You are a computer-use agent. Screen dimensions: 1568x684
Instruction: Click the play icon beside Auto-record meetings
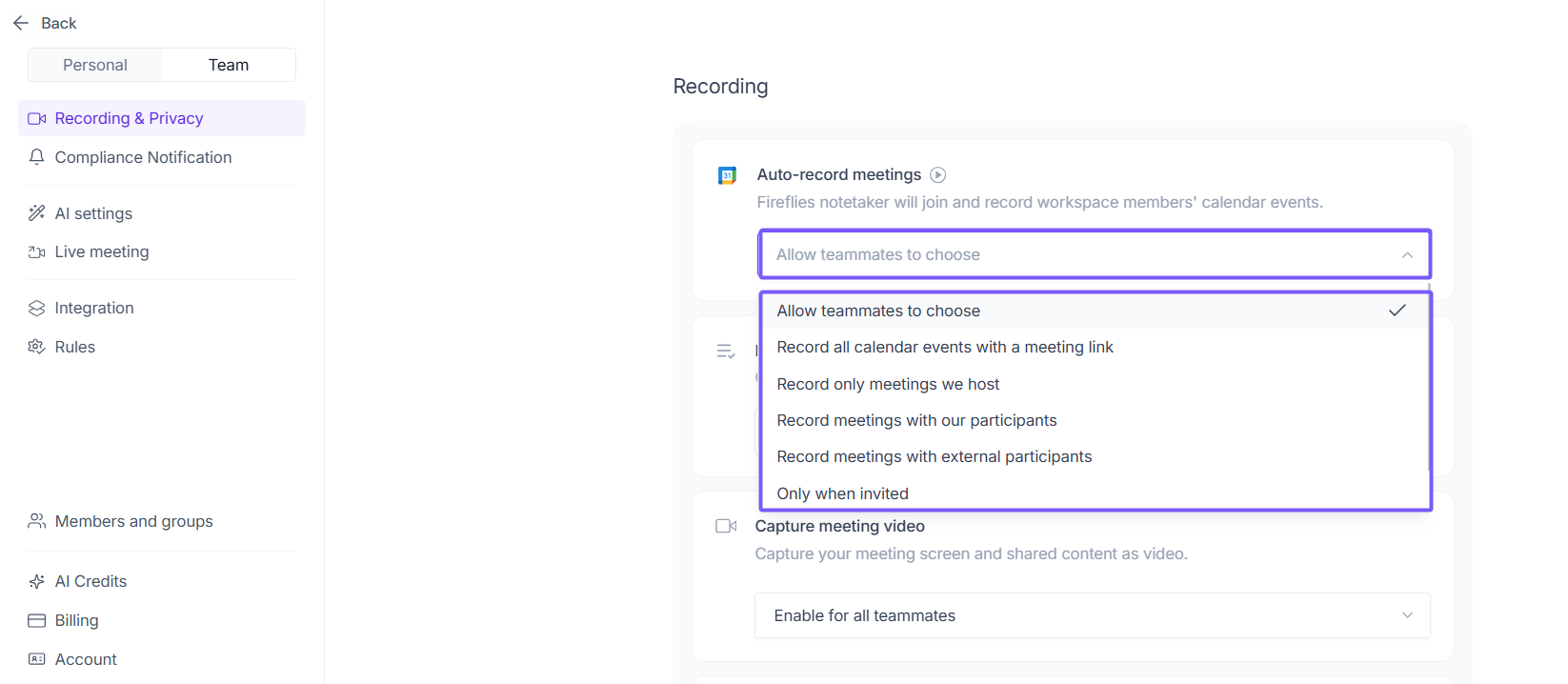tap(938, 174)
